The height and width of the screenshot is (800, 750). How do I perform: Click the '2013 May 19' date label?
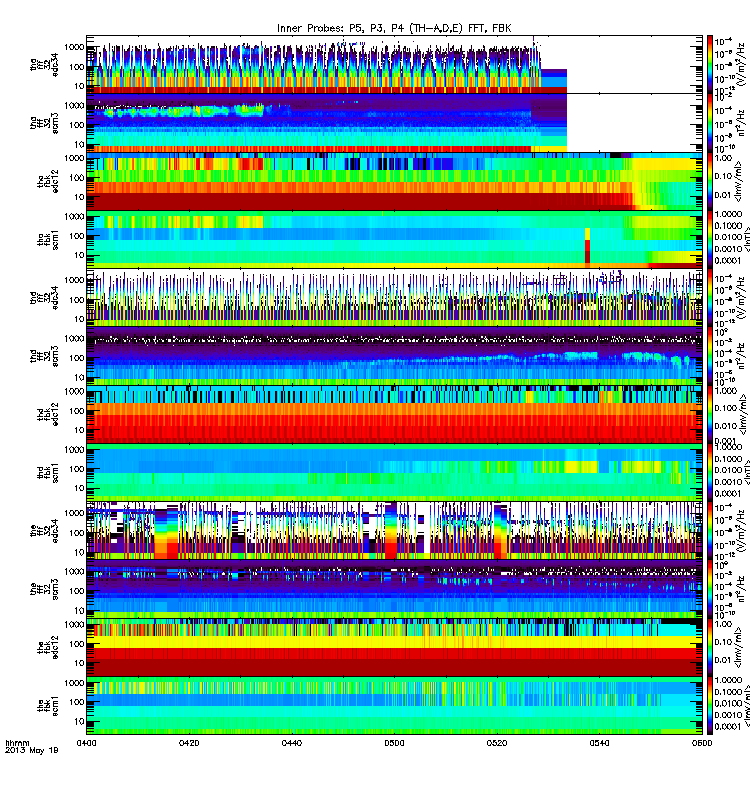click(32, 751)
